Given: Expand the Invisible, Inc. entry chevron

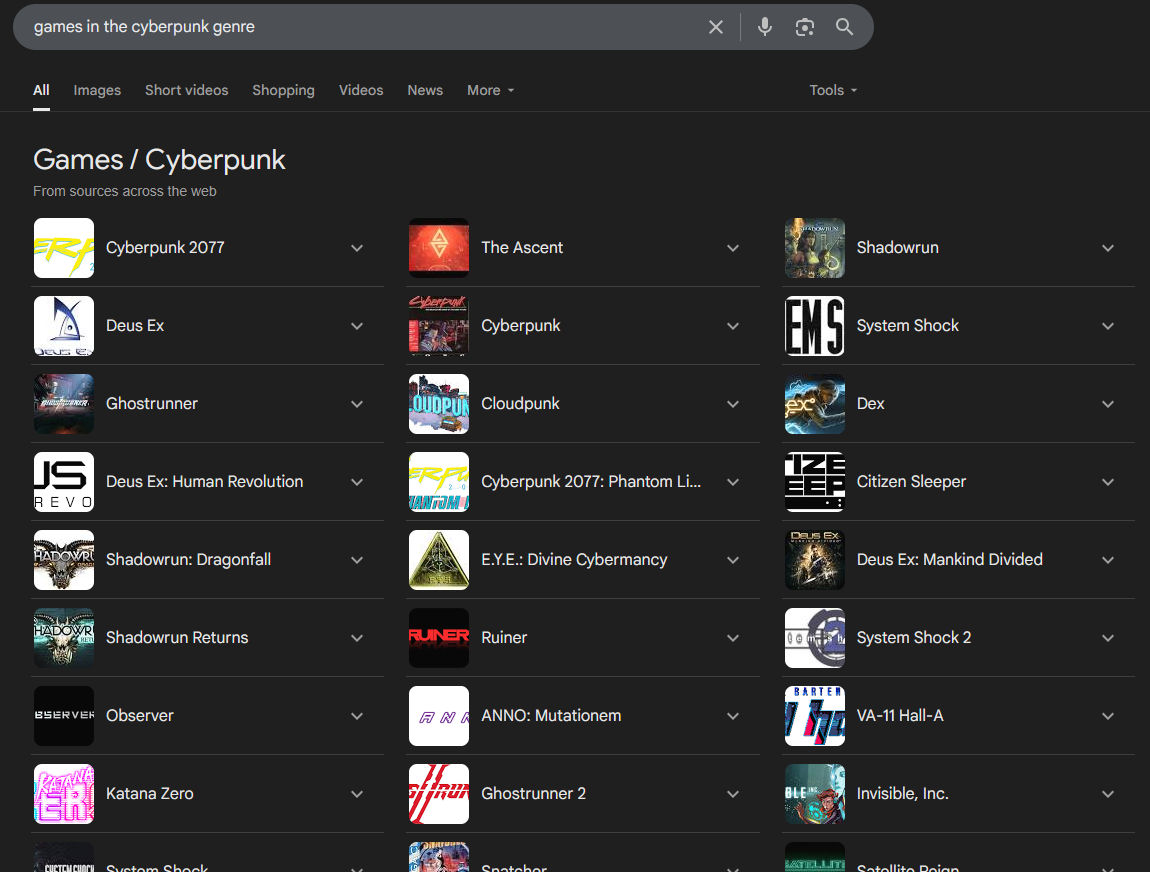Looking at the screenshot, I should (x=1108, y=794).
